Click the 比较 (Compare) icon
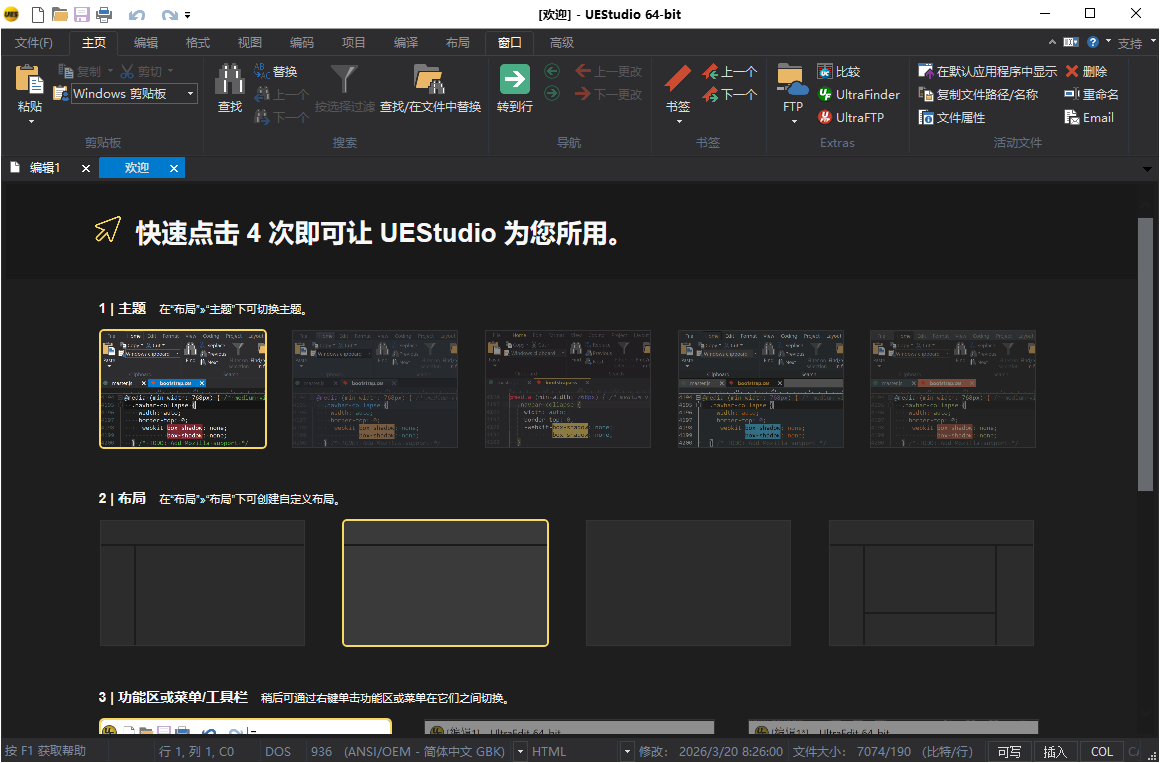This screenshot has width=1160, height=763. click(838, 71)
